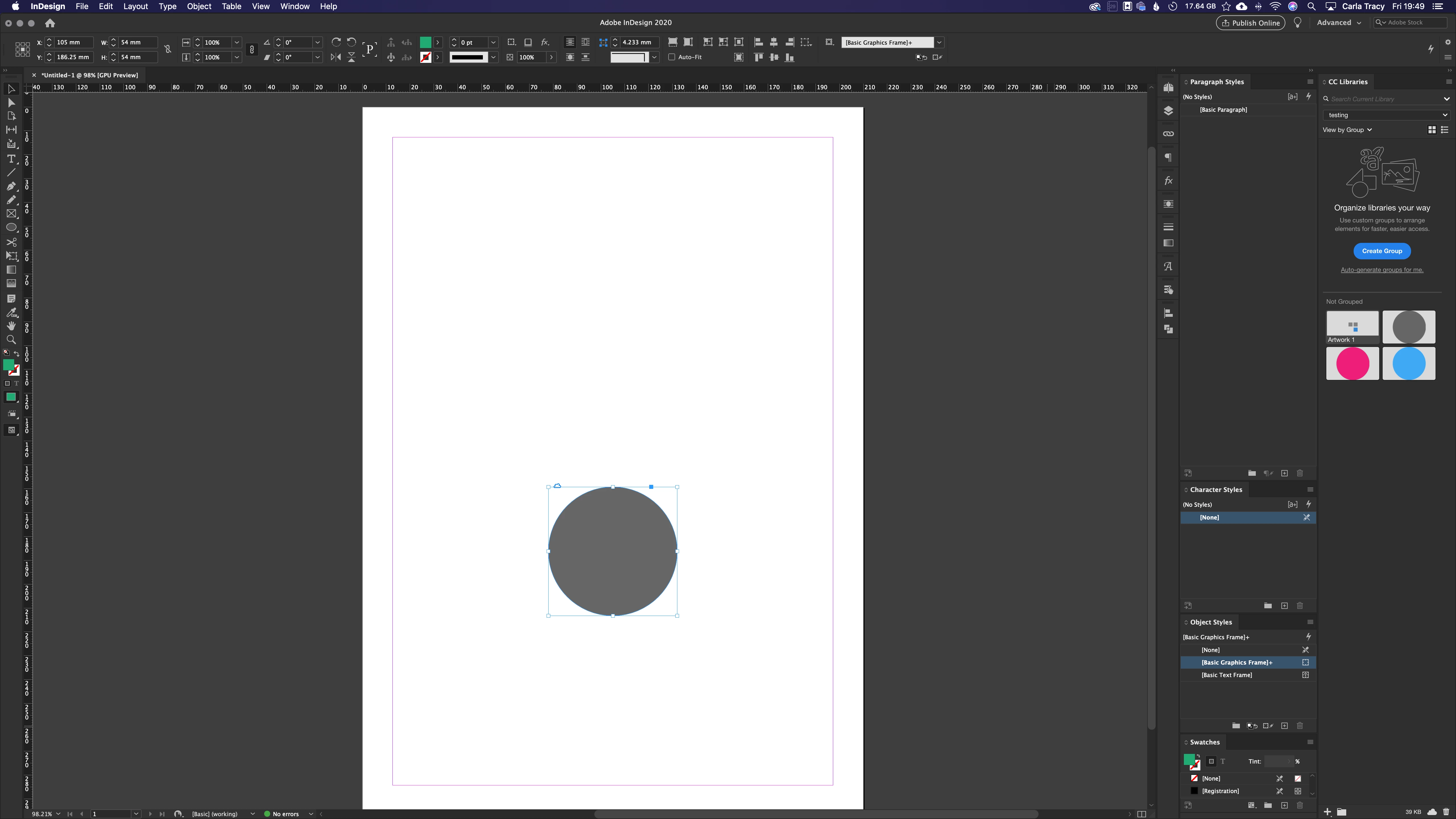Open the Layout menu
Viewport: 1456px width, 819px height.
(135, 6)
